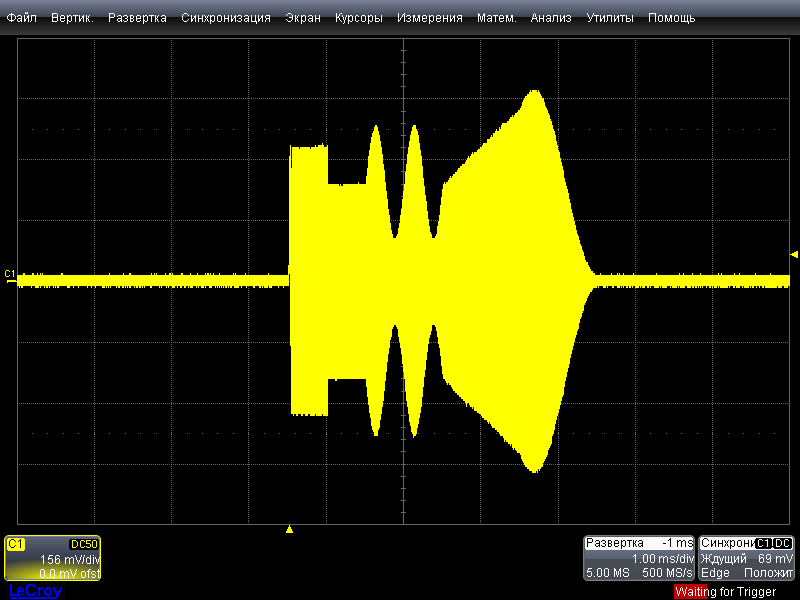Click the LeCroy logo

coord(35,591)
